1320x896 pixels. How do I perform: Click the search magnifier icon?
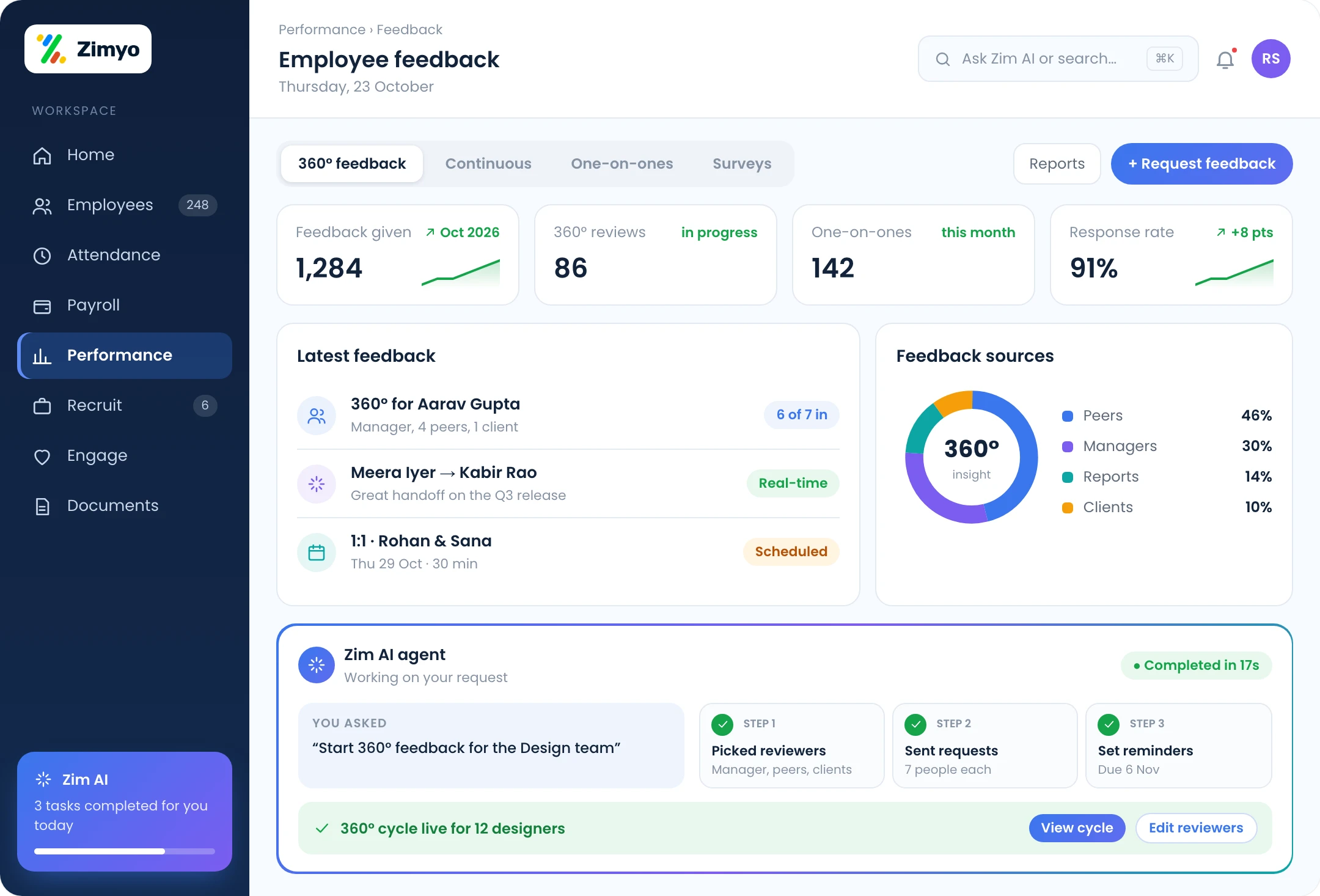943,59
